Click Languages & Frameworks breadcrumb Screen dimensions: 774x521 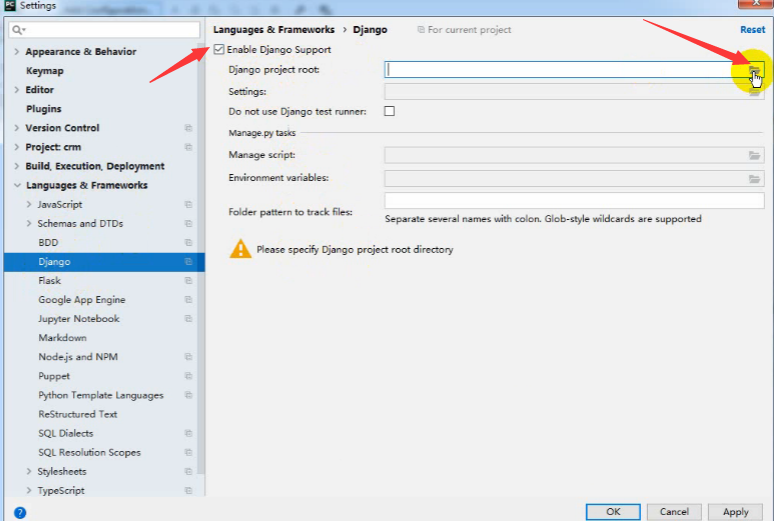pos(273,30)
